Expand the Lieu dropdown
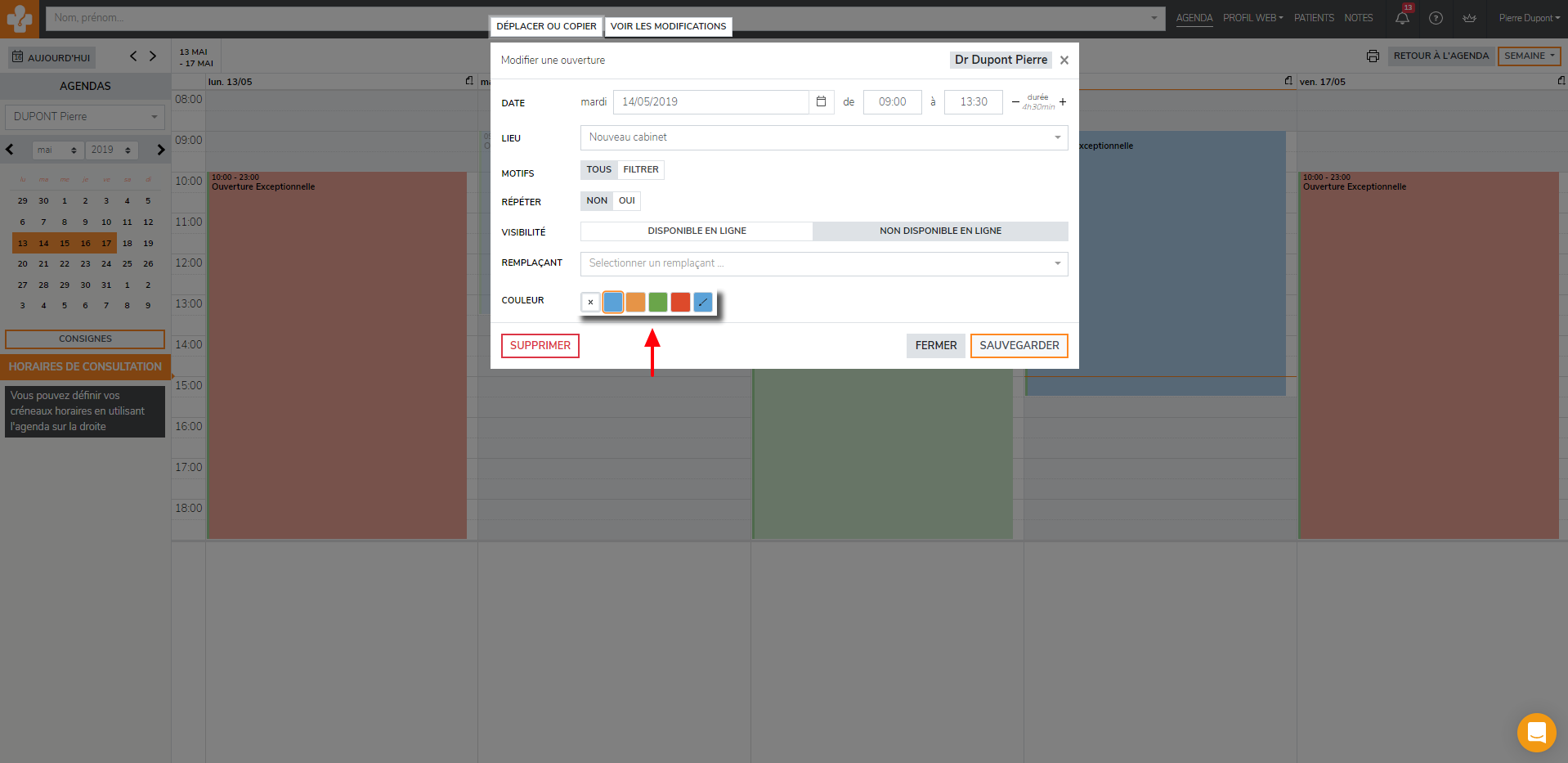 (x=823, y=137)
